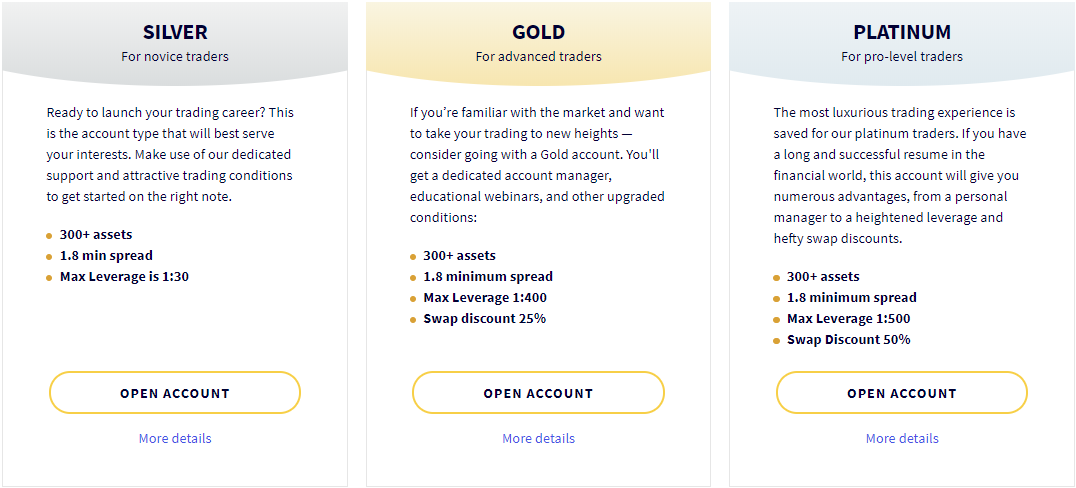The width and height of the screenshot is (1076, 488).
Task: Click the "300+ assets" bullet in Gold card
Action: (x=459, y=255)
